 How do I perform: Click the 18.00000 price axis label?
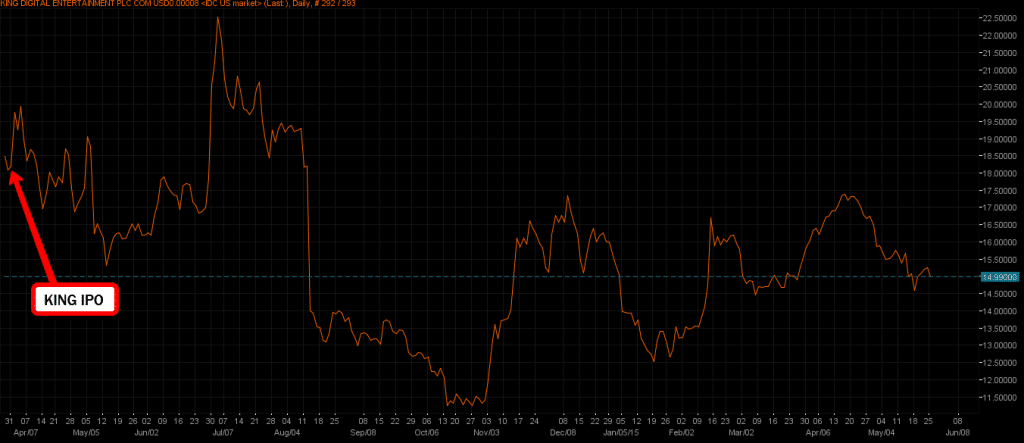click(x=999, y=173)
